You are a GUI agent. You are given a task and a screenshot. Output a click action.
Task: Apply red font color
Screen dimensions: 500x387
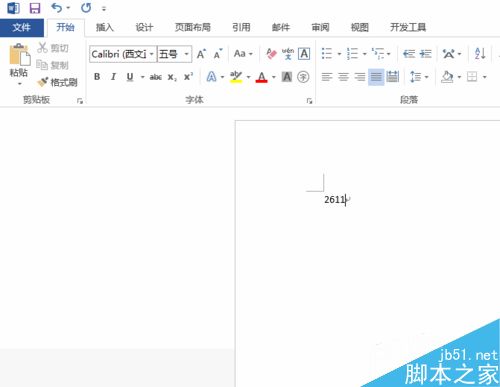(262, 77)
